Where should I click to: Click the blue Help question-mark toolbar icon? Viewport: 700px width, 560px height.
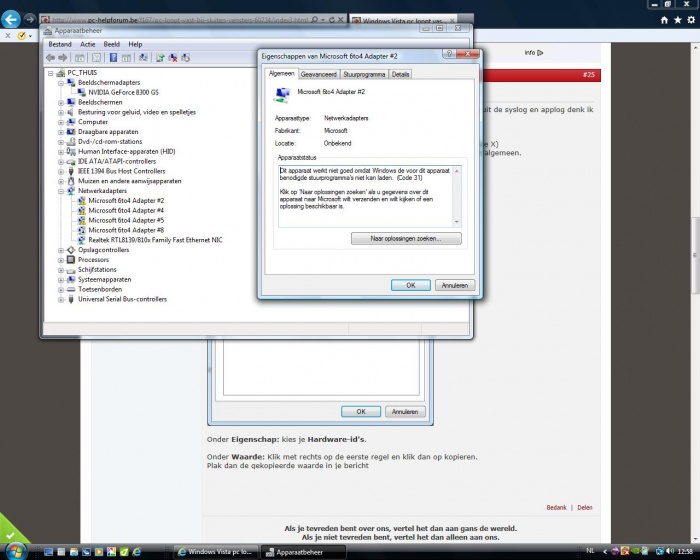tap(113, 58)
